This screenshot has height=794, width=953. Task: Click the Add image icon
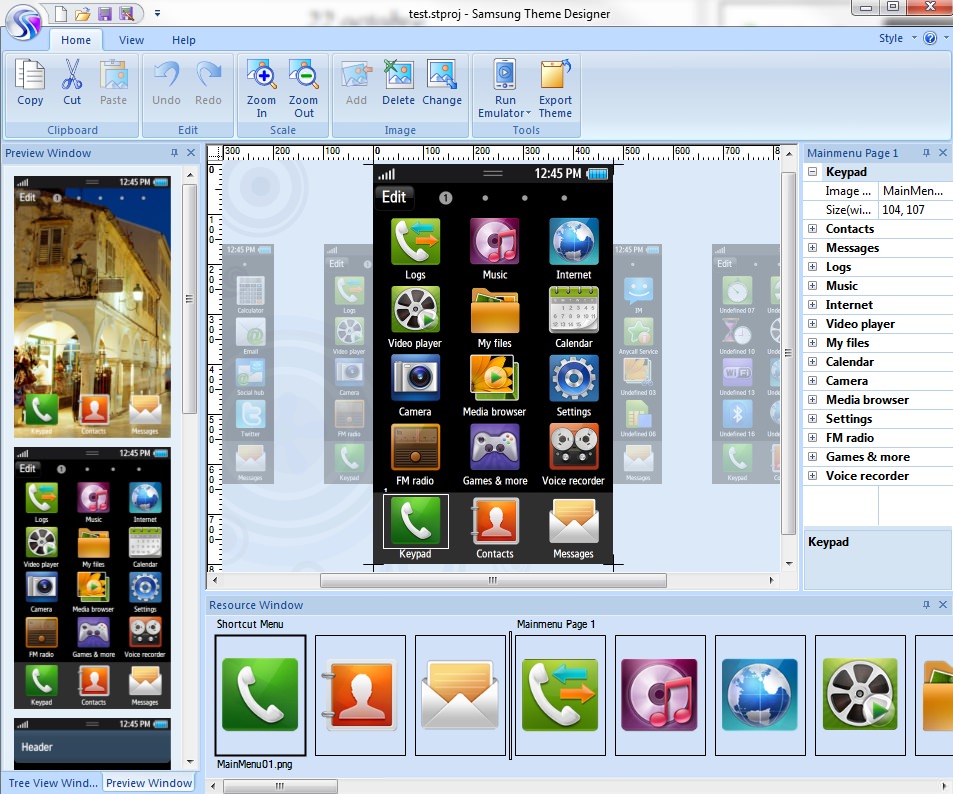(x=356, y=75)
